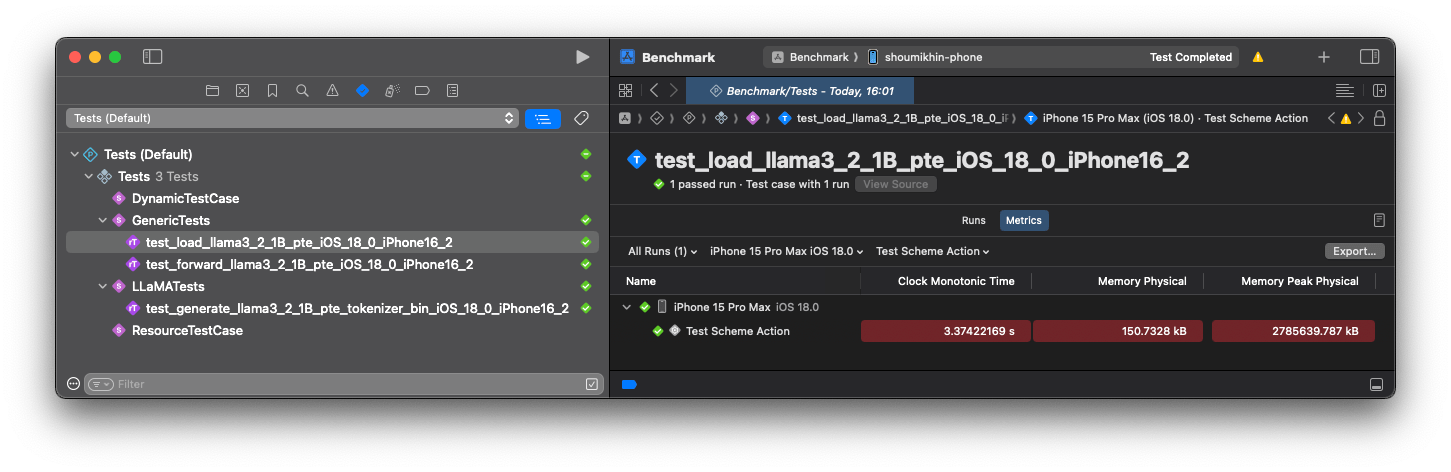This screenshot has height=472, width=1451.
Task: Open the Find navigator magnifier icon
Action: [302, 90]
